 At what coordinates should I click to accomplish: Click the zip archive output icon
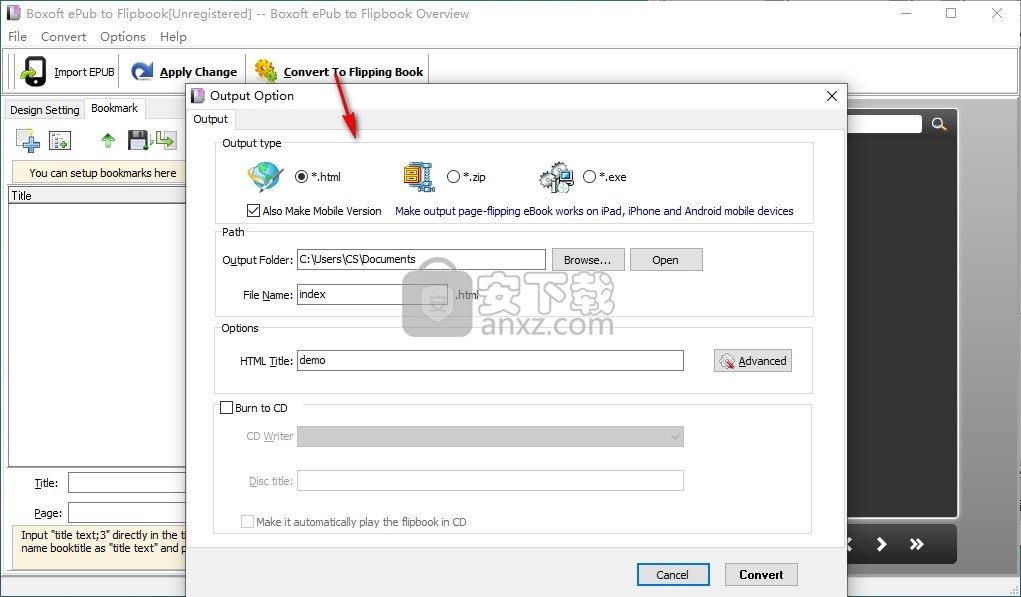419,176
